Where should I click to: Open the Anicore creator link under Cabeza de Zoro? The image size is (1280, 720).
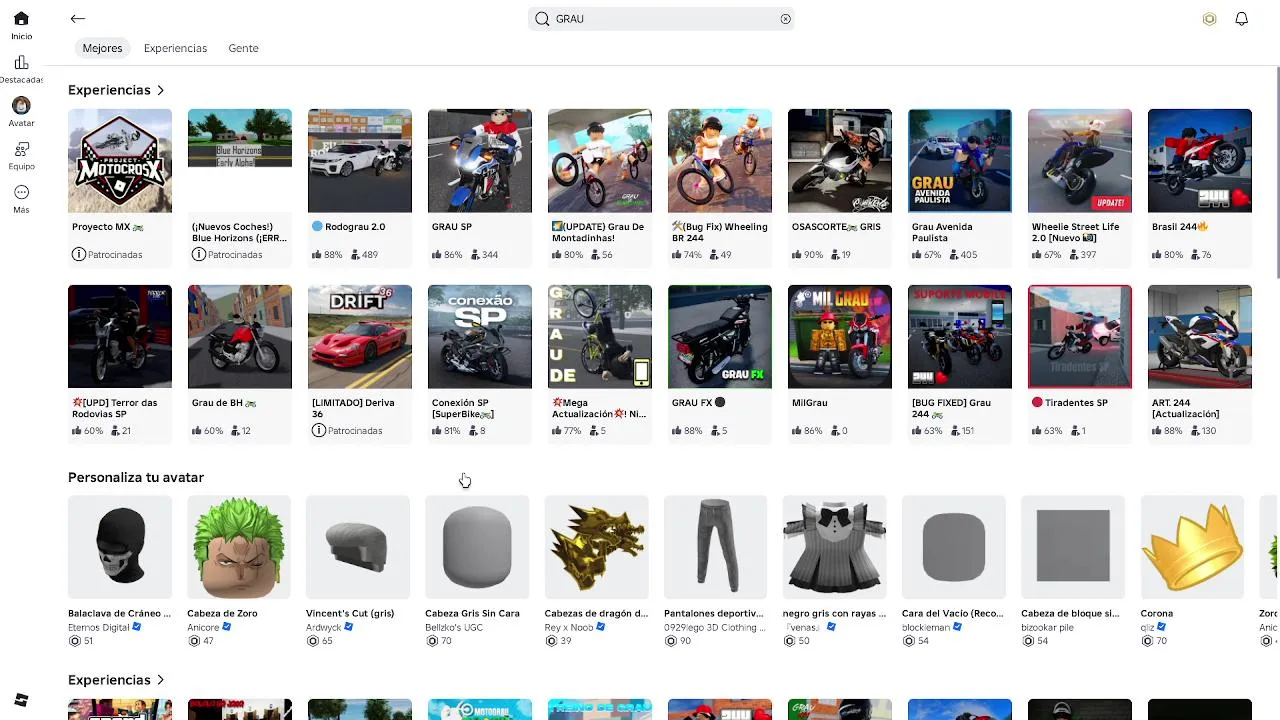[x=203, y=627]
